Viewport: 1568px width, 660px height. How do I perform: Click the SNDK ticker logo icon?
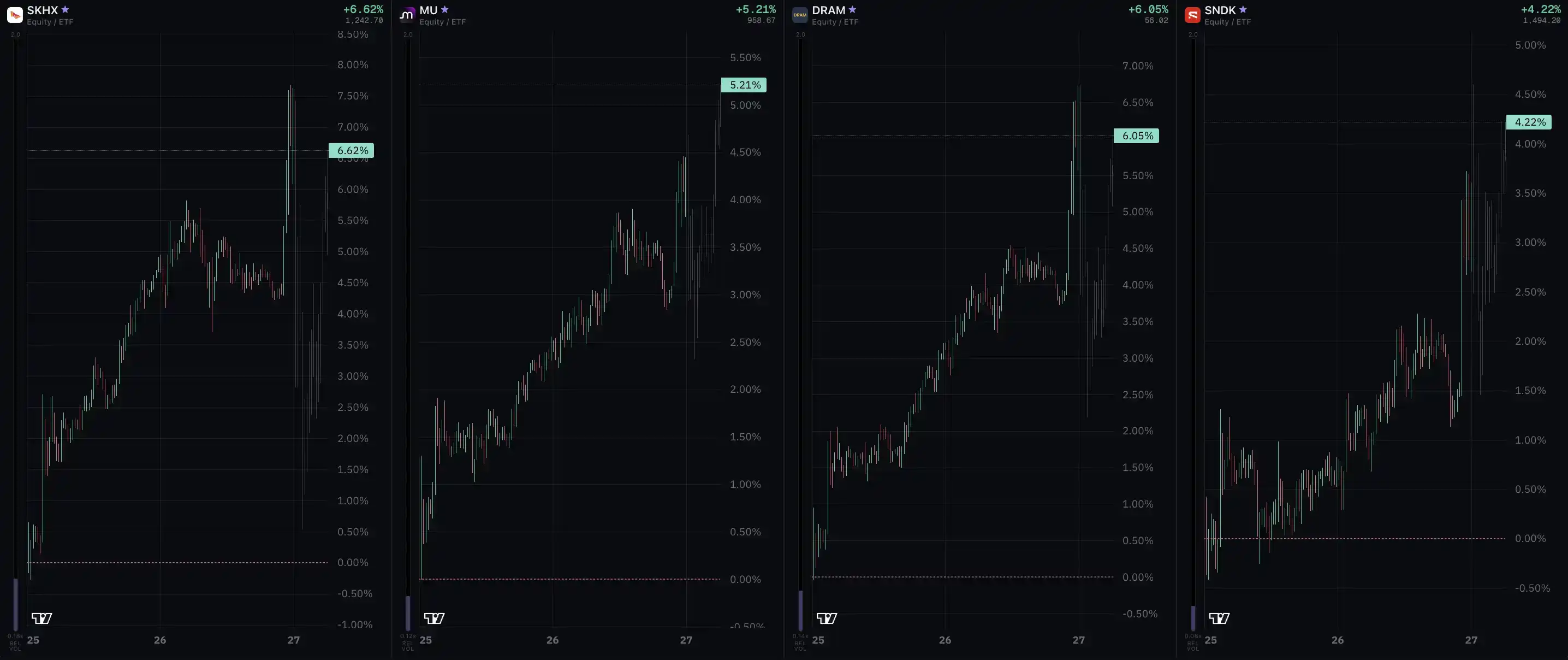coord(1192,15)
